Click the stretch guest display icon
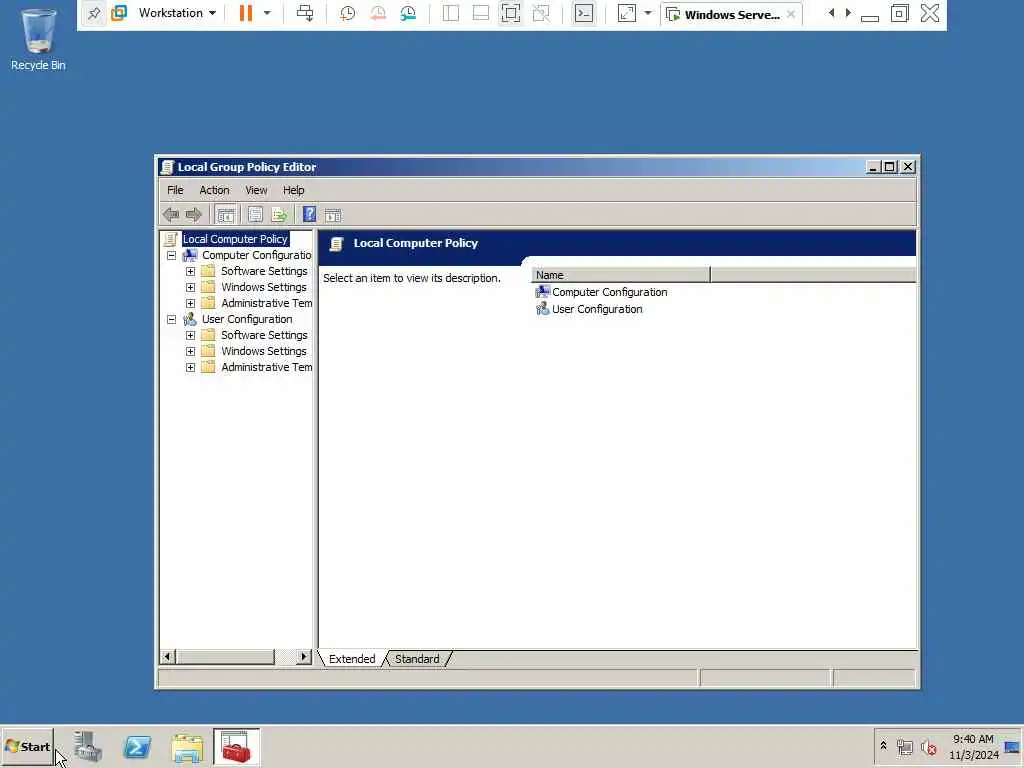Screen dimensions: 1024x768 [626, 13]
